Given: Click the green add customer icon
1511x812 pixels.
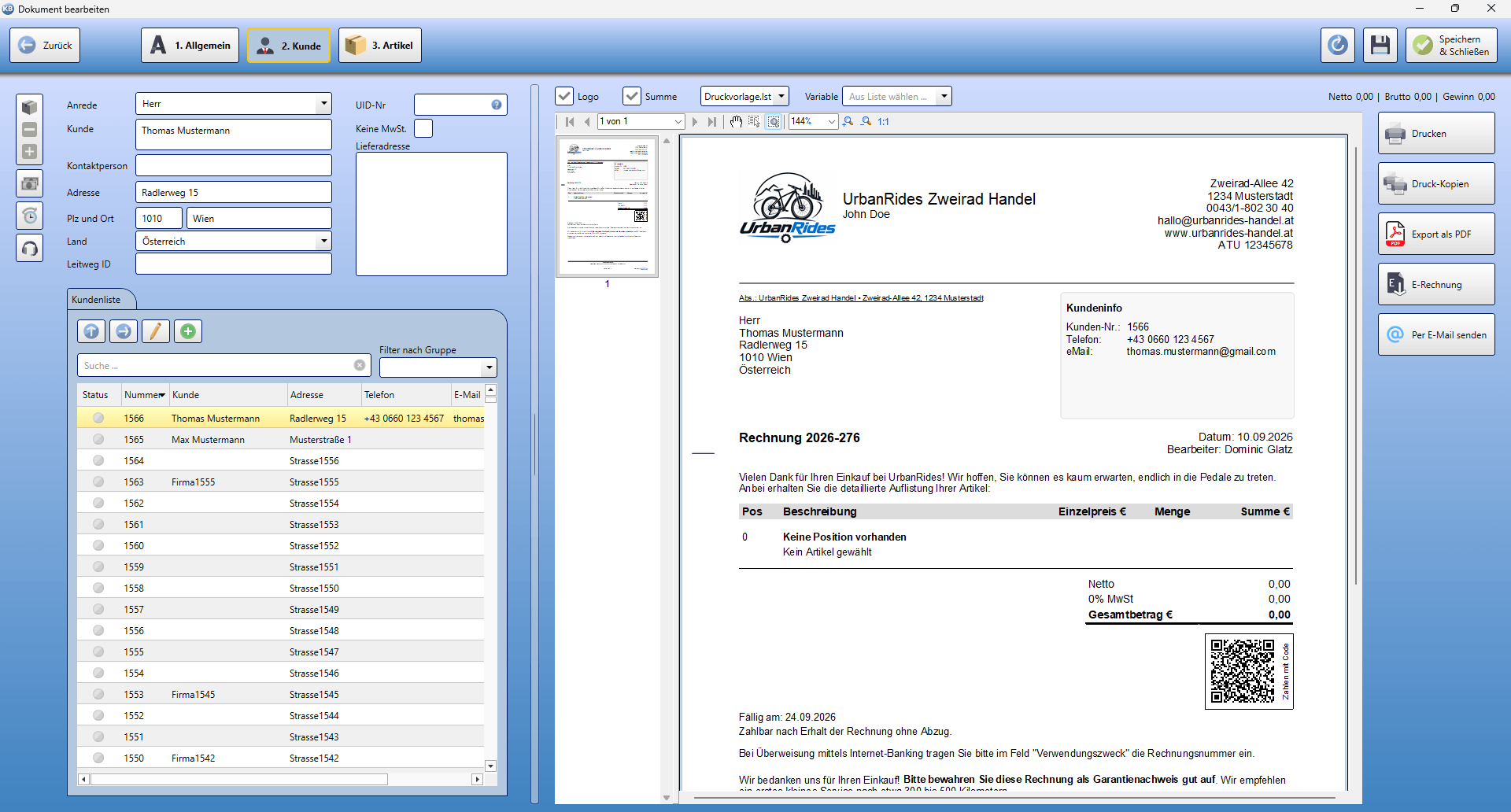Looking at the screenshot, I should coord(188,331).
